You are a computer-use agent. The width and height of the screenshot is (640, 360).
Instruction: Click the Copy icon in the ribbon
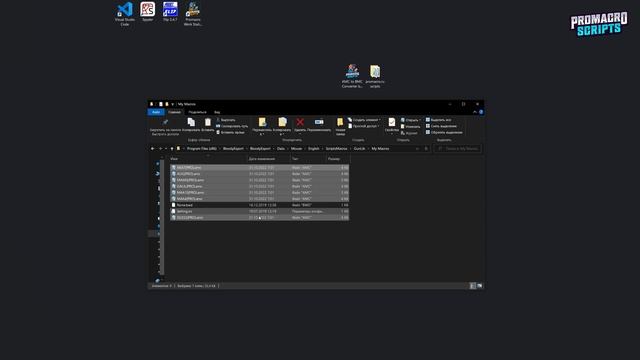[x=191, y=122]
